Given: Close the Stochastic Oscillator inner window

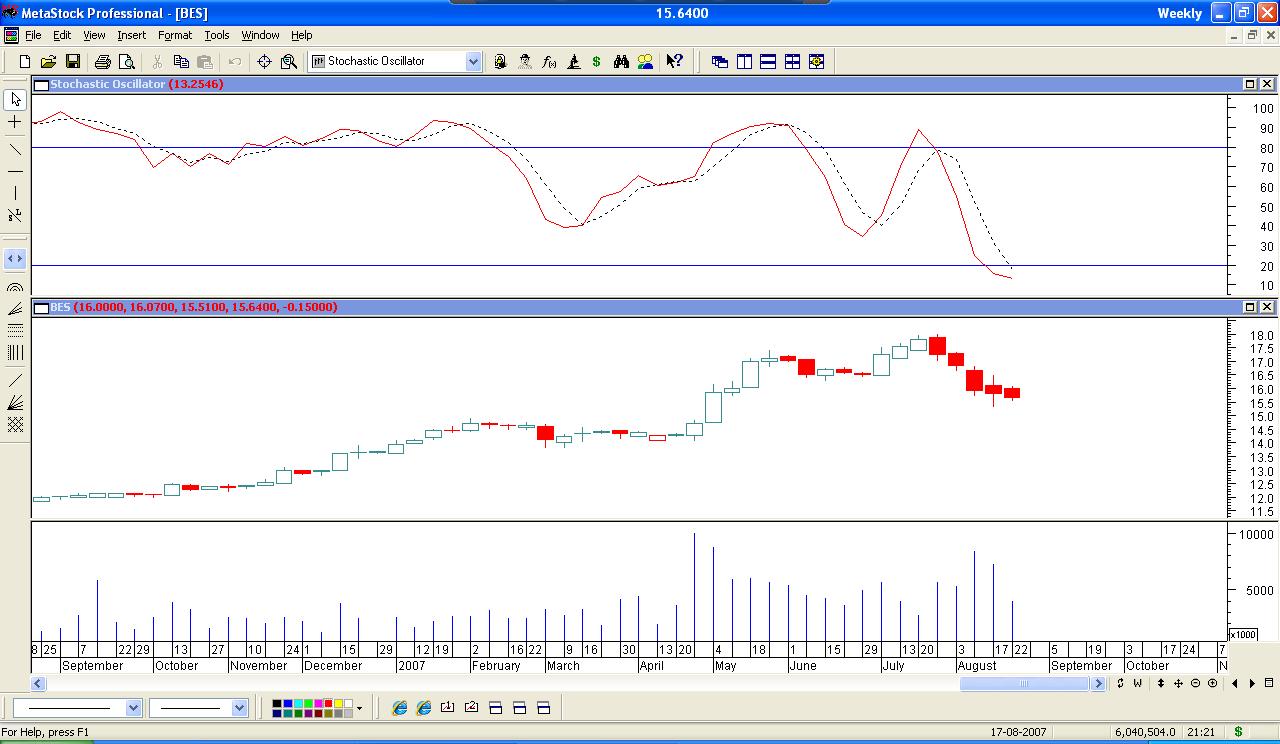Looking at the screenshot, I should click(x=1267, y=84).
